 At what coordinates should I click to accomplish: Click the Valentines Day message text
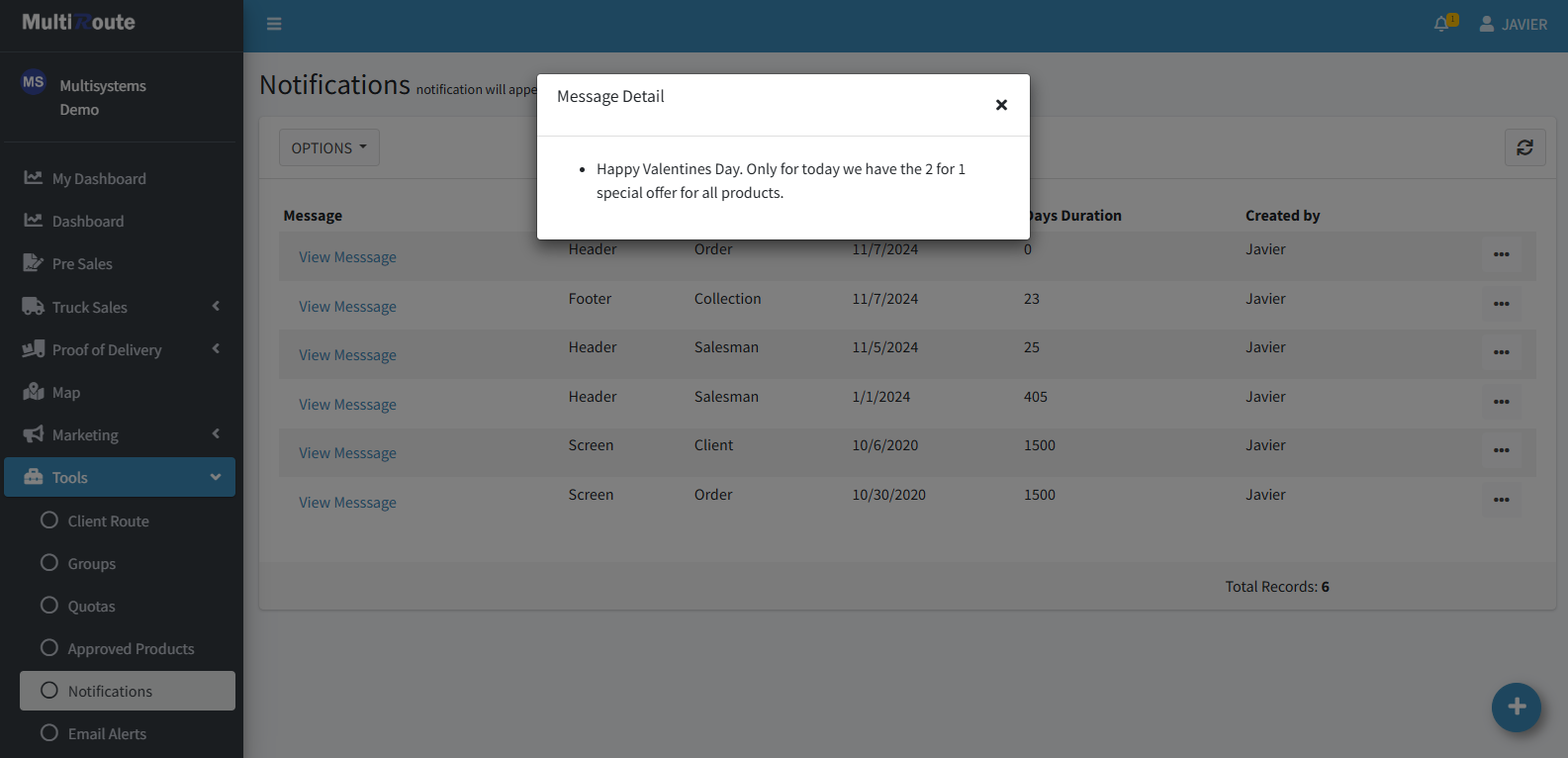pos(781,181)
